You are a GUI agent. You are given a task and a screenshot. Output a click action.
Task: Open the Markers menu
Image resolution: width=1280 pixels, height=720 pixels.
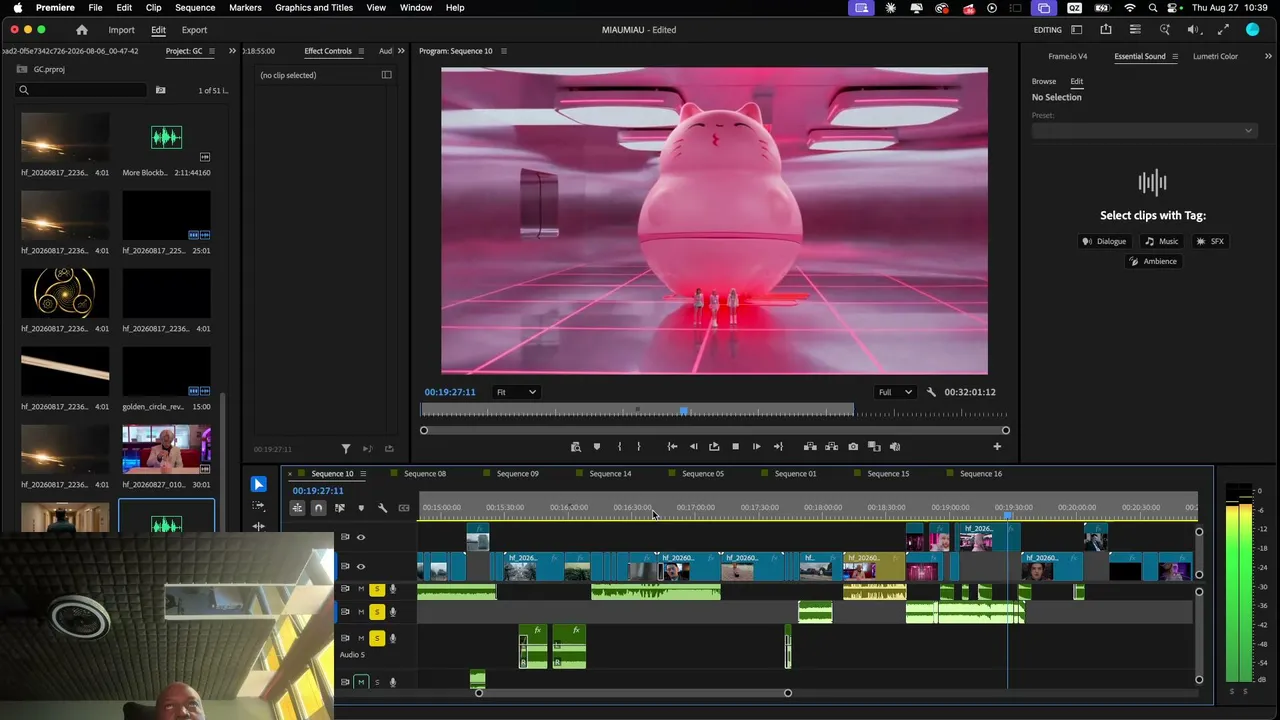245,8
